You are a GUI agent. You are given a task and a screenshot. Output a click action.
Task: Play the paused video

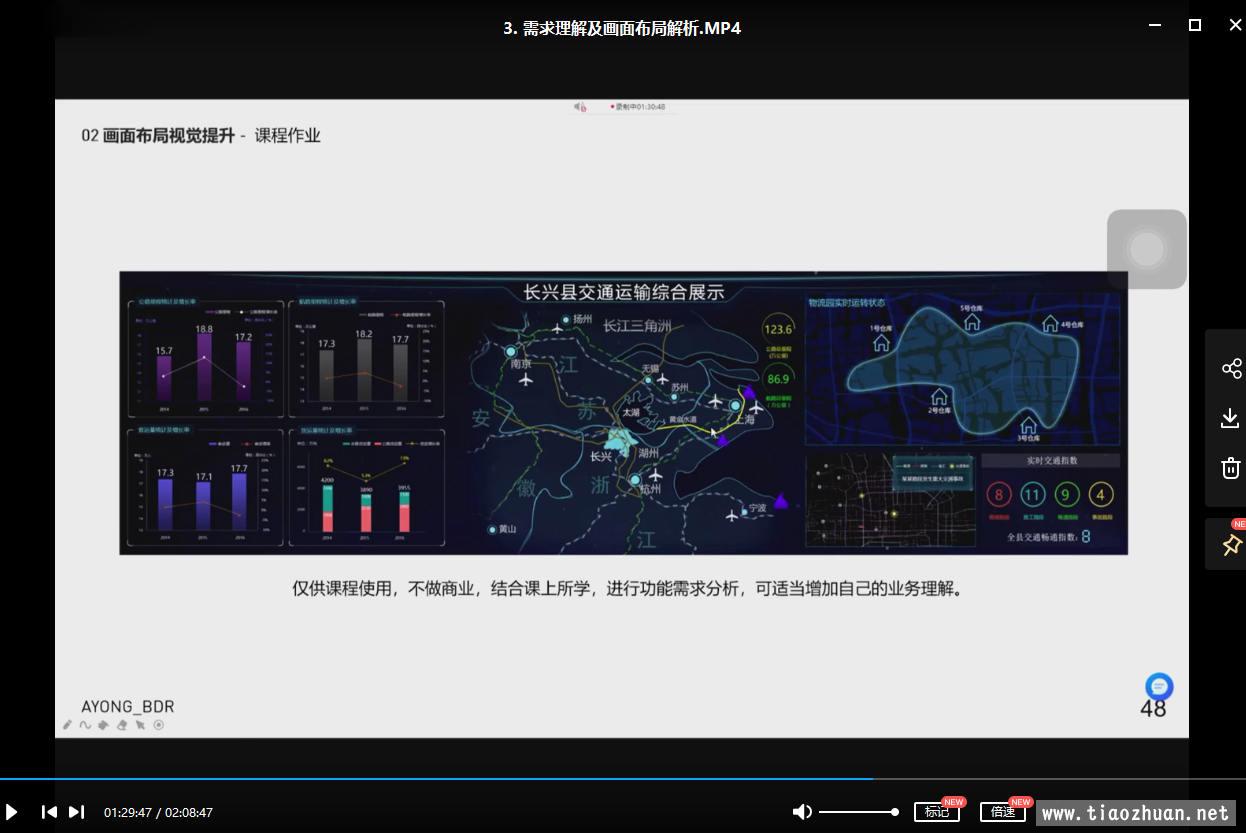click(11, 812)
